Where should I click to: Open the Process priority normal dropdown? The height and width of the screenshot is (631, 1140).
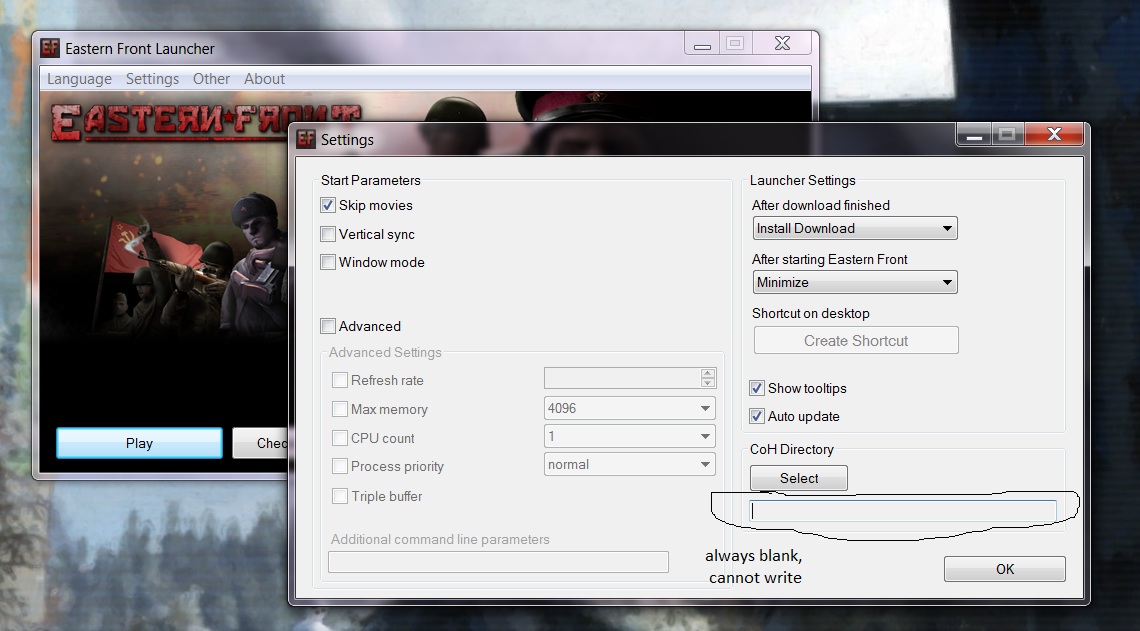630,465
